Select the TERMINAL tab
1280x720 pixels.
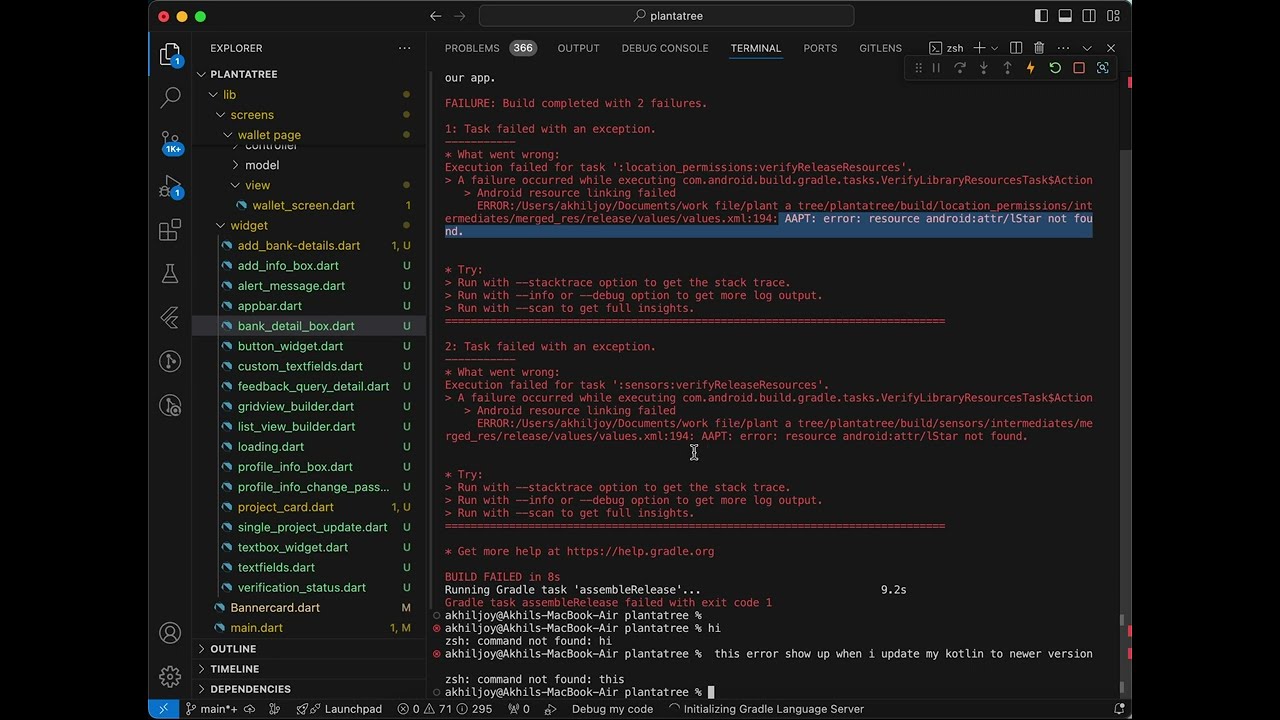(755, 48)
